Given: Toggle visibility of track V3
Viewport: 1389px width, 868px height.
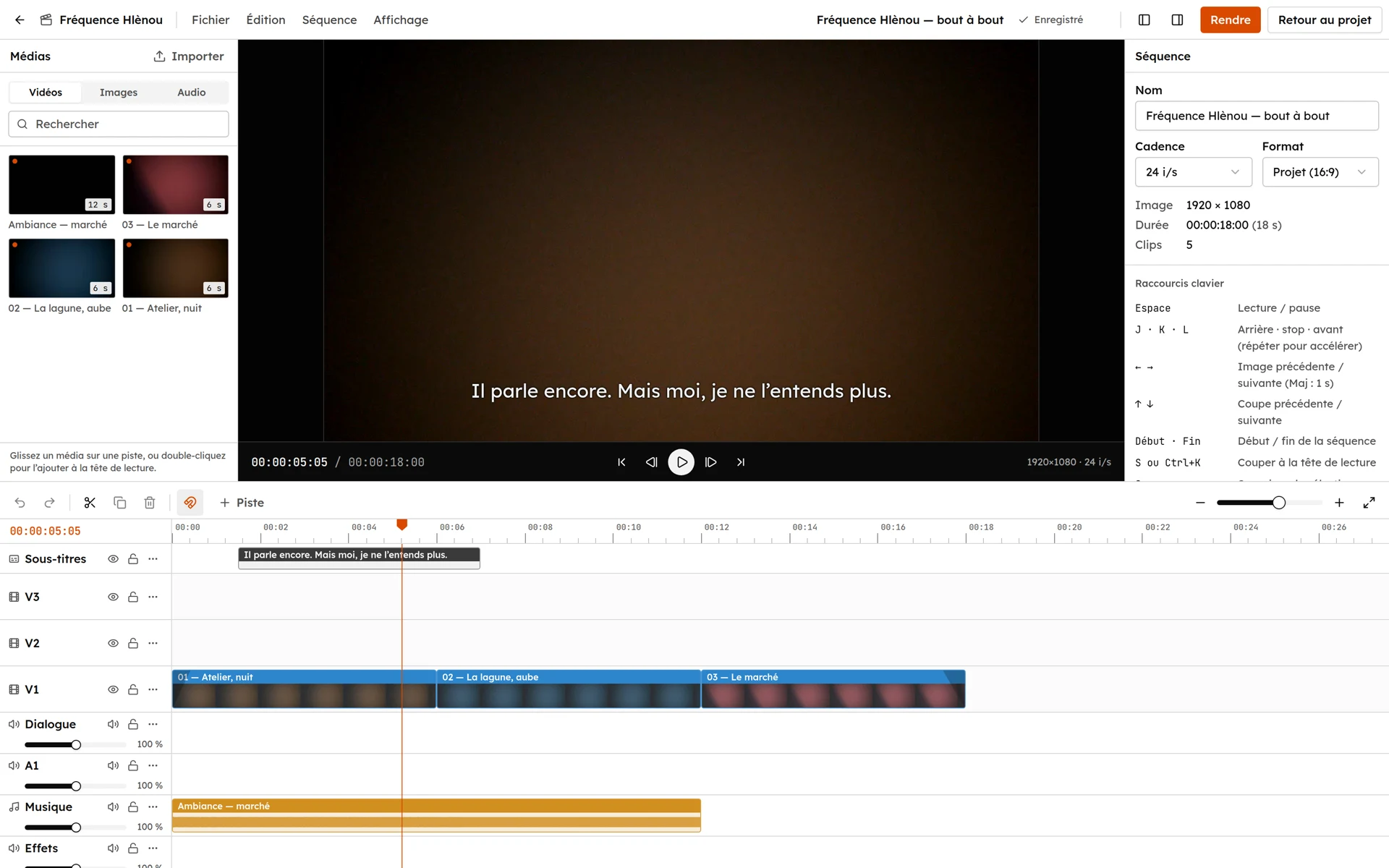Looking at the screenshot, I should [x=113, y=597].
